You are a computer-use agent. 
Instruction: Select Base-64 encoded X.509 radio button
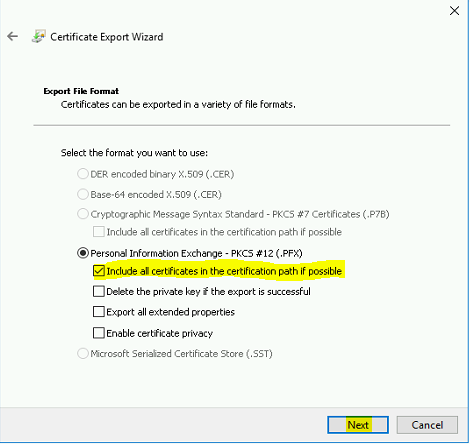pos(83,194)
